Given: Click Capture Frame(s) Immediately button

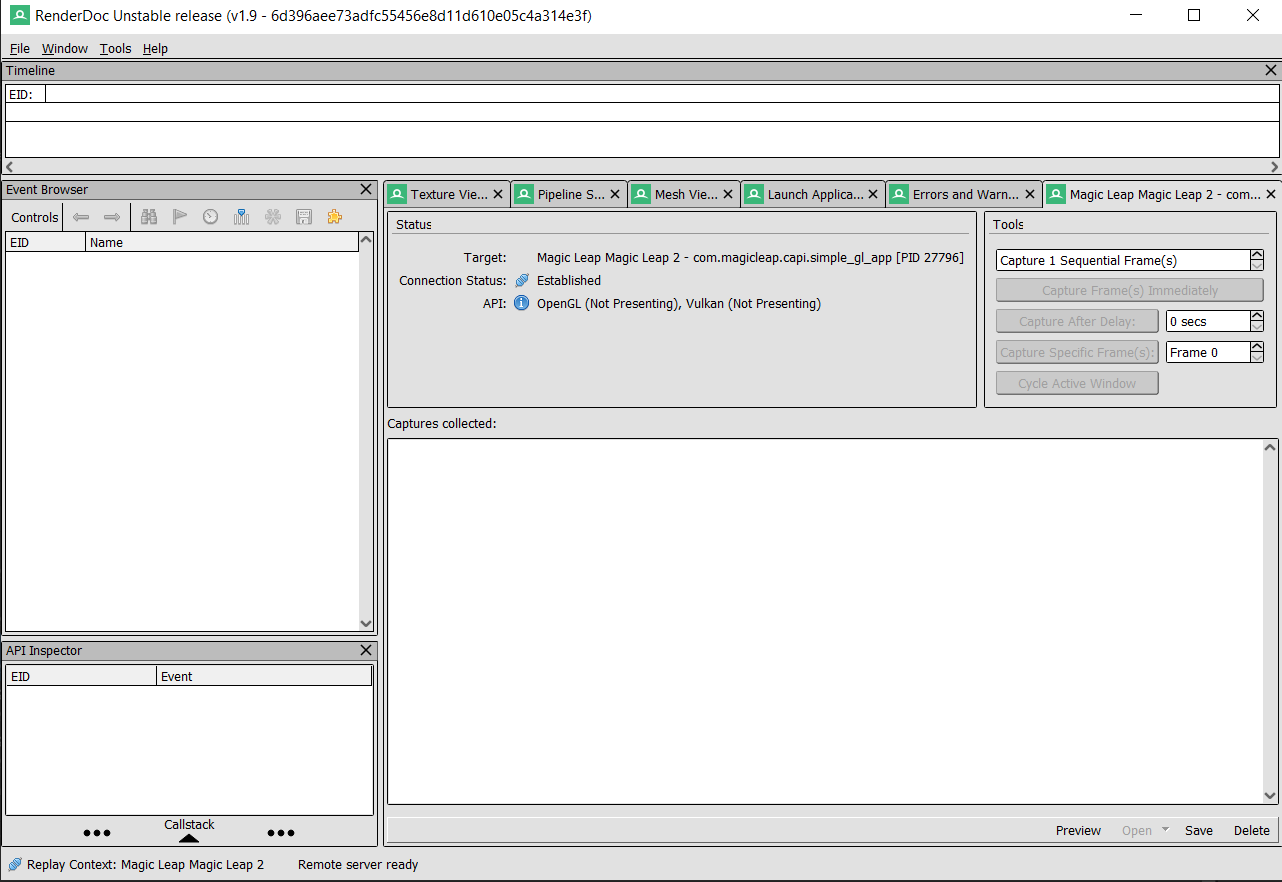Looking at the screenshot, I should pos(1130,290).
